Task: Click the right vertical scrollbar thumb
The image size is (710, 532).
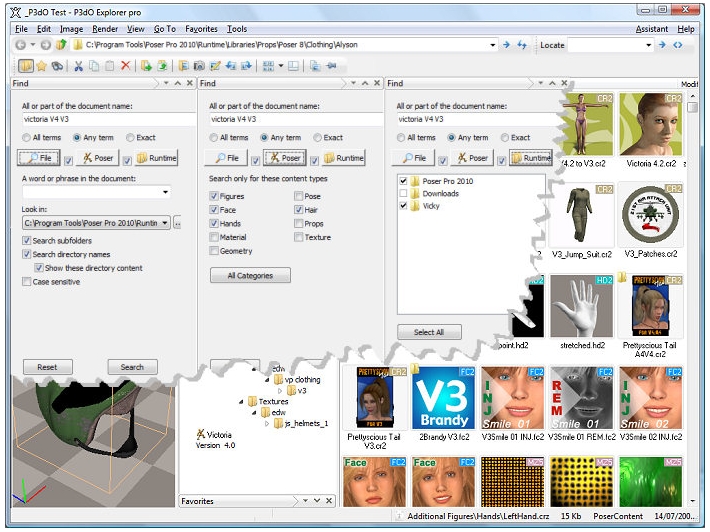Action: coord(691,107)
